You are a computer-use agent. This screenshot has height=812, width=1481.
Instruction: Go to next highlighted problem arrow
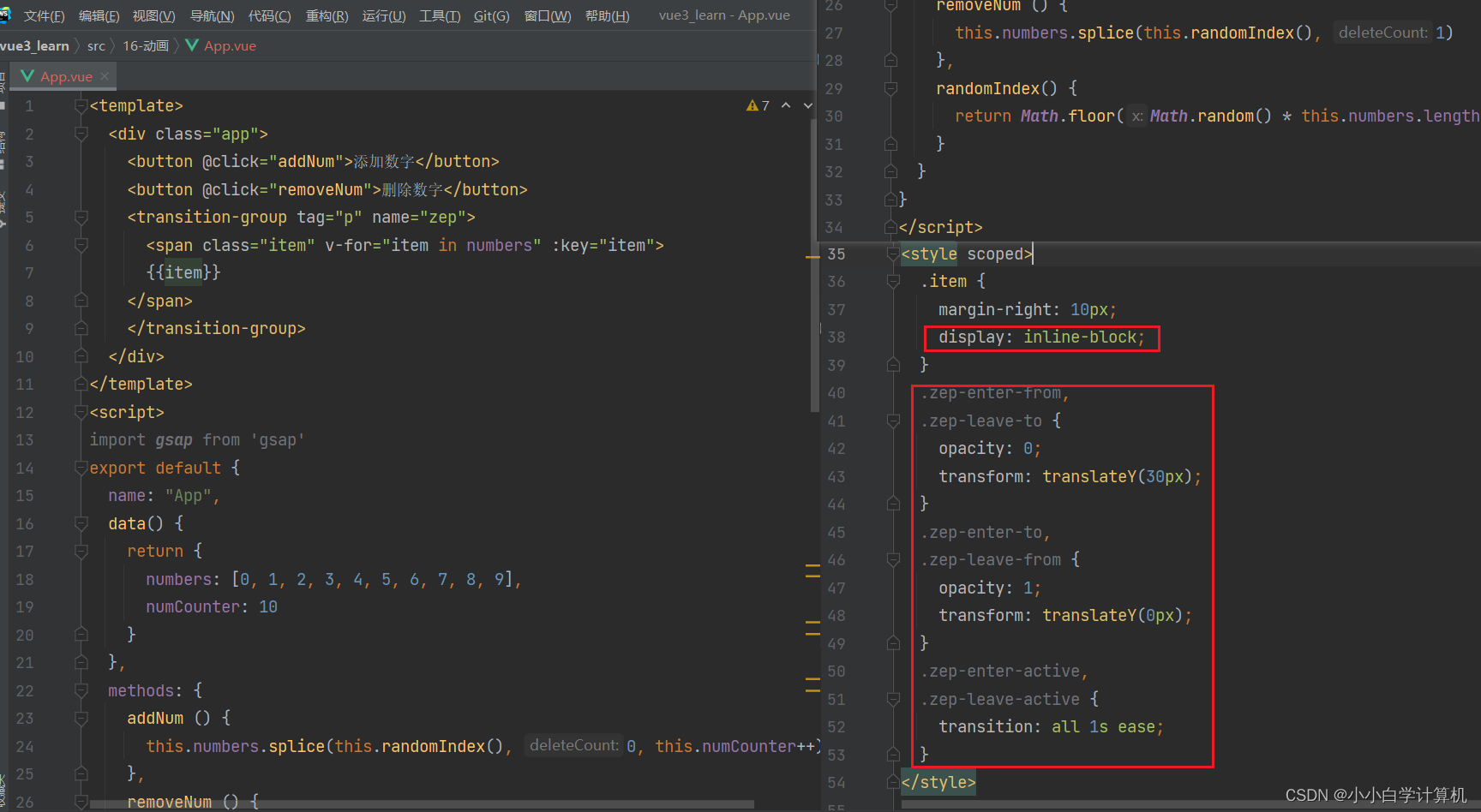point(808,105)
